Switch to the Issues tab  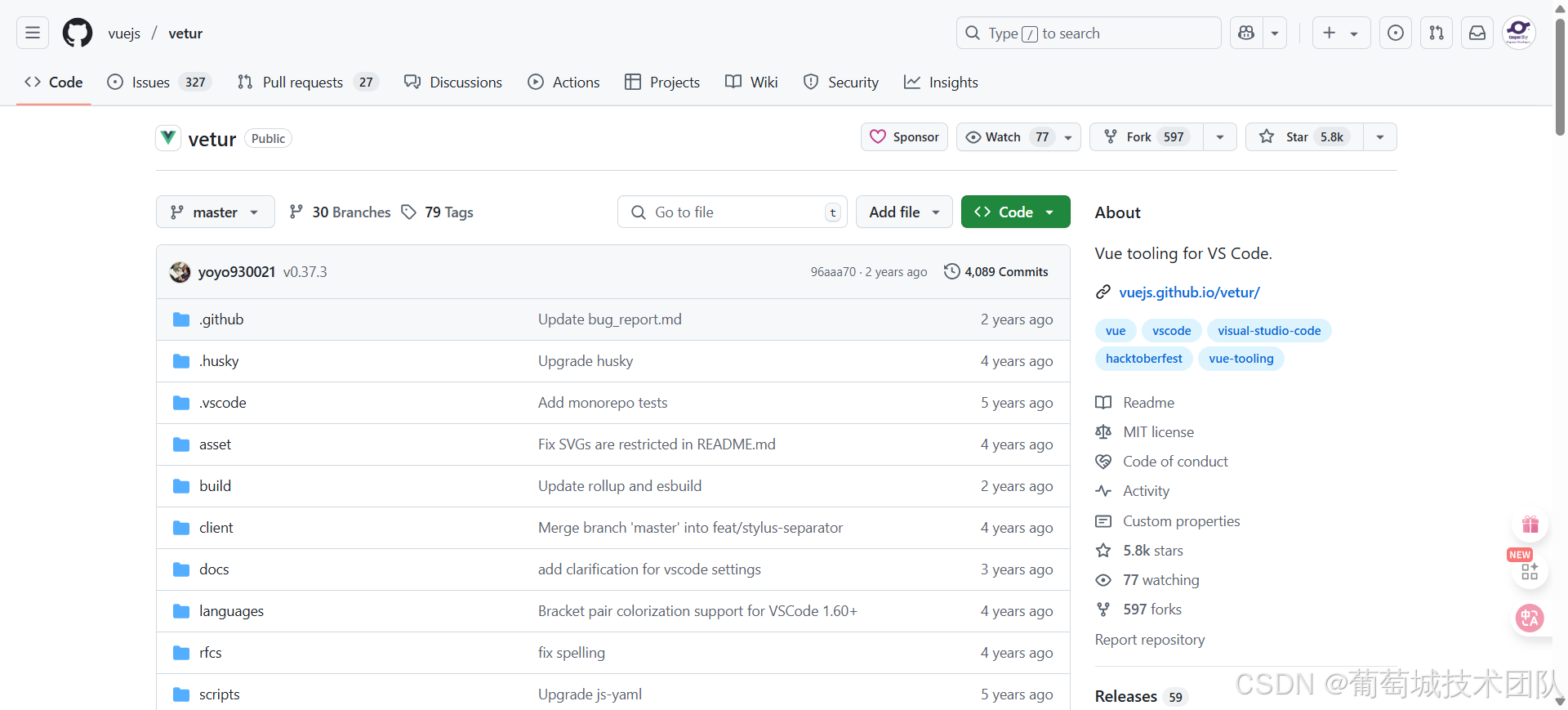click(159, 83)
